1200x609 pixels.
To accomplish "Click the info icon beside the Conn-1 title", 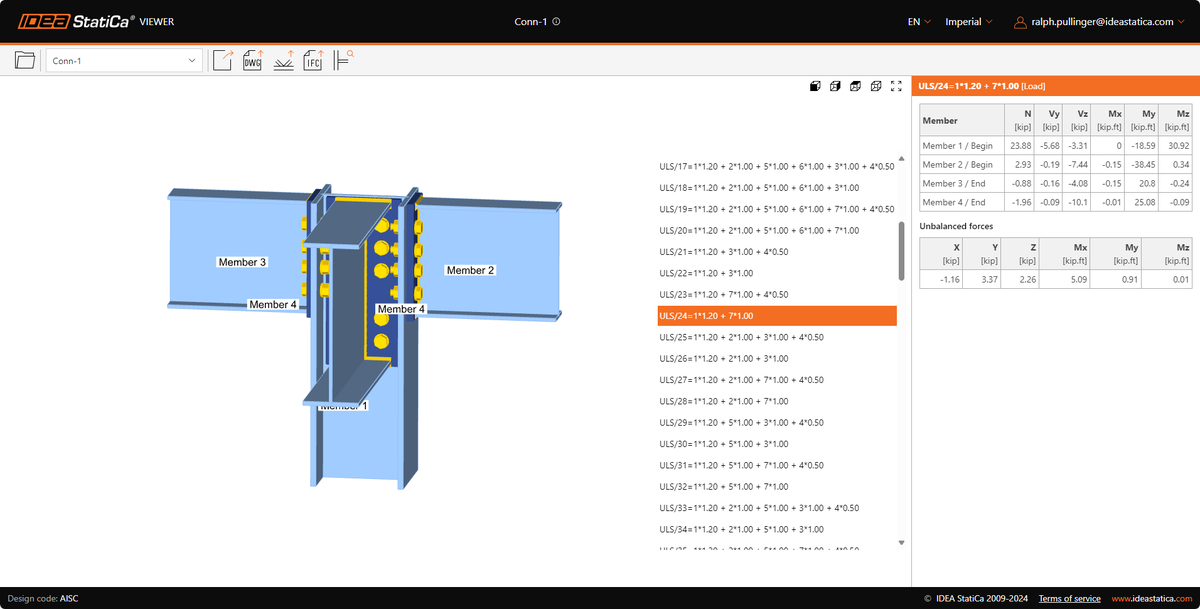I will click(556, 21).
